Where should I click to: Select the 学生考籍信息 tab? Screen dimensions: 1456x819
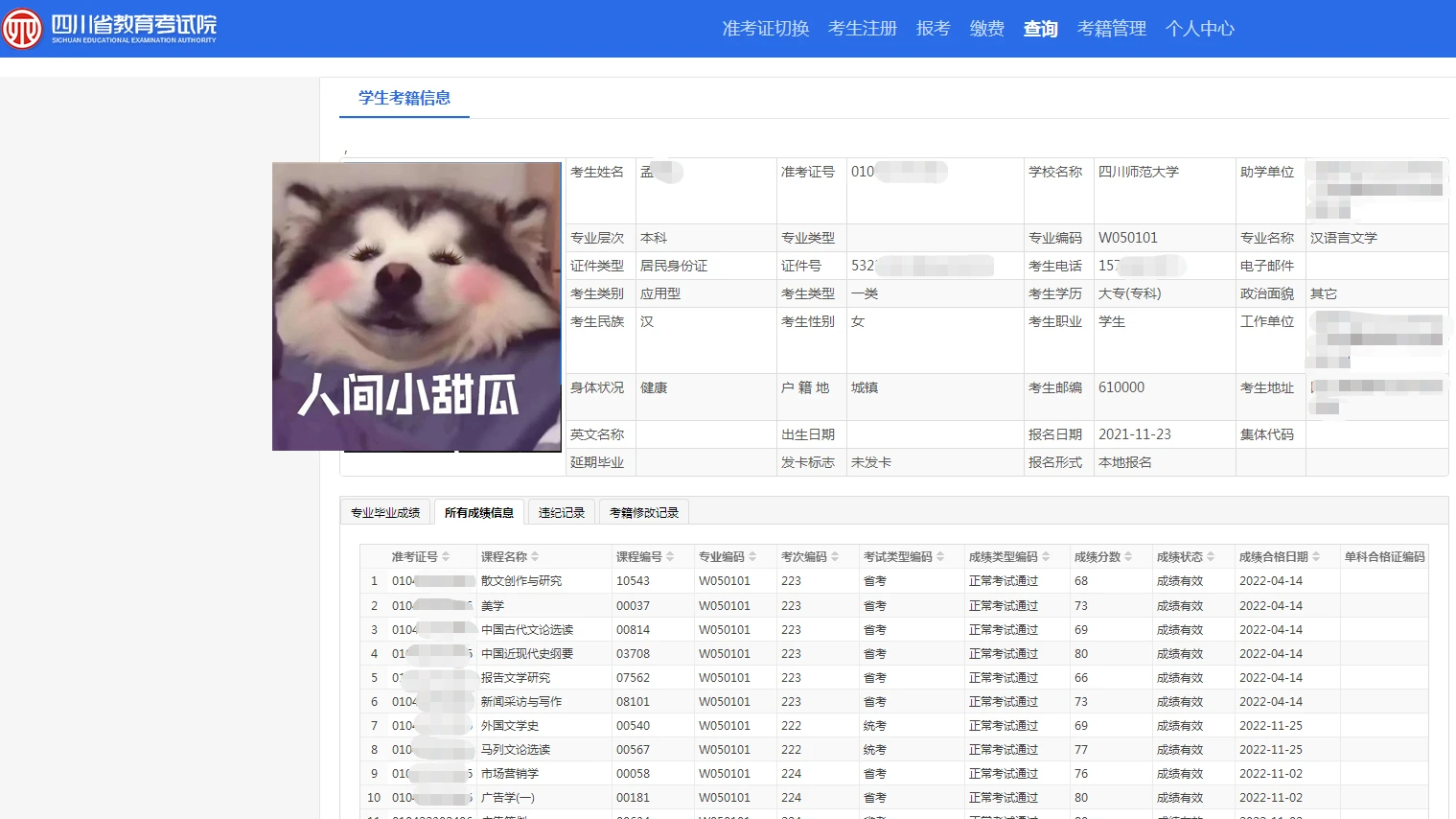[404, 98]
